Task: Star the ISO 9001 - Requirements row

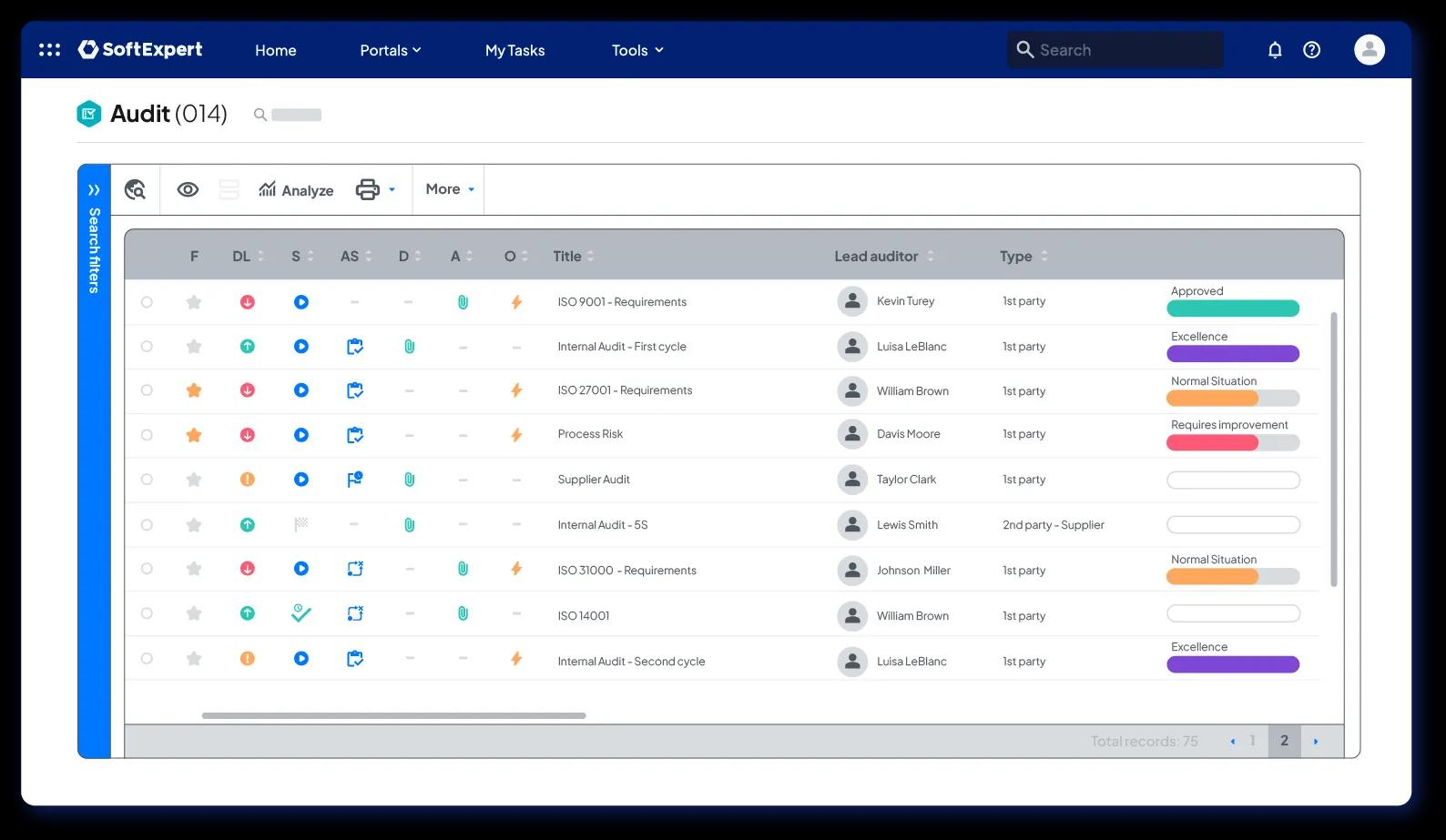Action: pos(193,302)
